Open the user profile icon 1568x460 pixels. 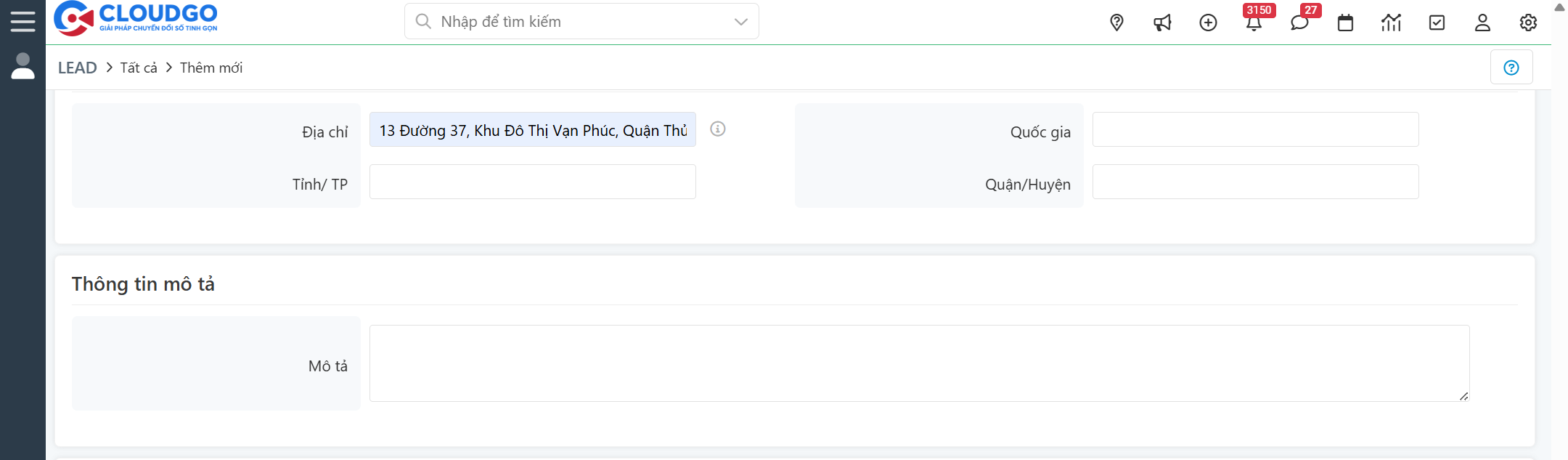[1482, 23]
